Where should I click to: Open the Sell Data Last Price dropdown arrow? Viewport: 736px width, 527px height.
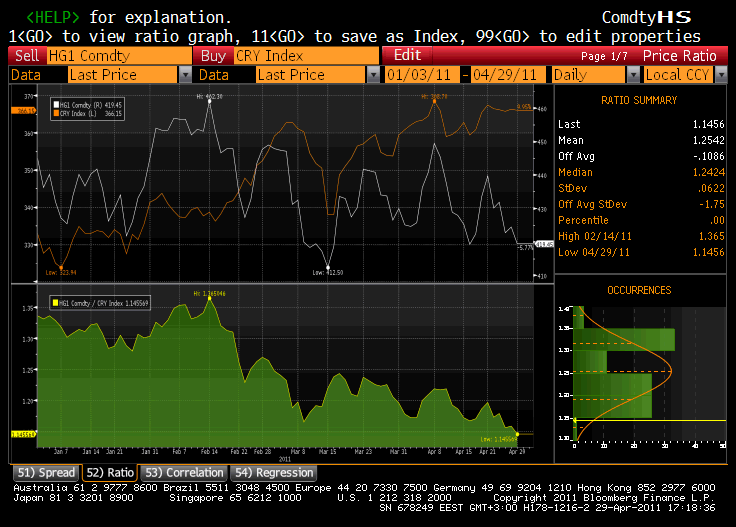pyautogui.click(x=185, y=75)
